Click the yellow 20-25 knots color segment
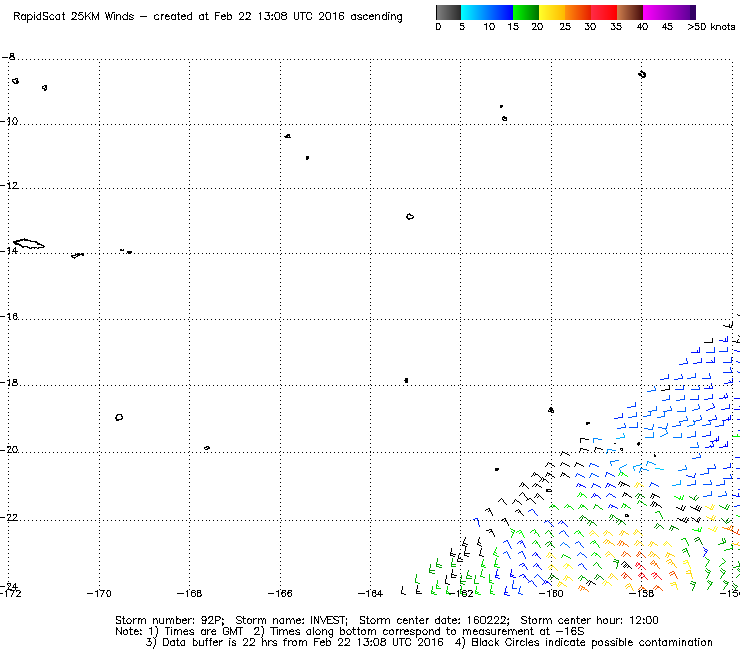Image resolution: width=740 pixels, height=650 pixels. (552, 12)
